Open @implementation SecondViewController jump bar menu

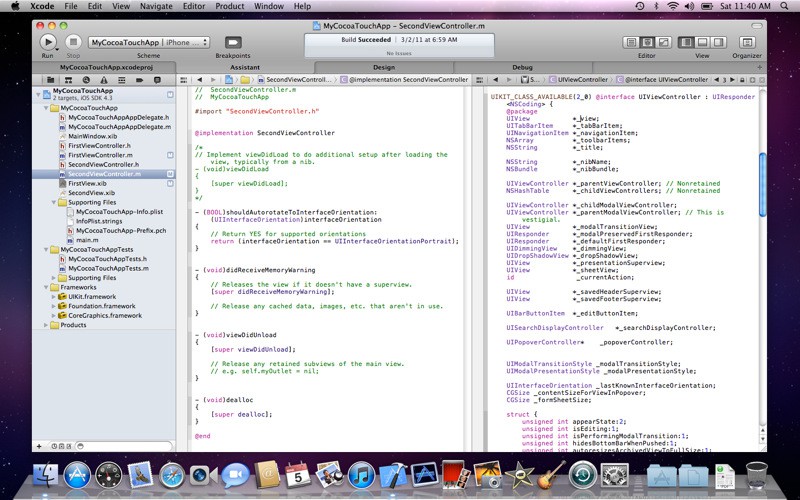click(x=405, y=80)
